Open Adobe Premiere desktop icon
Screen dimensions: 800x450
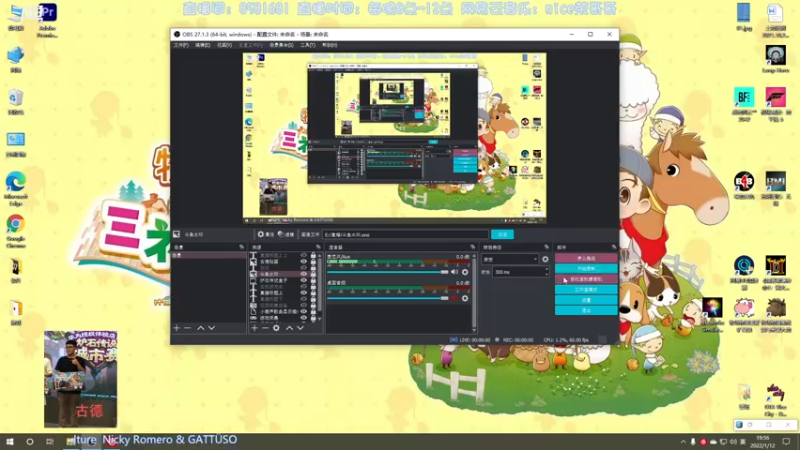[x=47, y=20]
